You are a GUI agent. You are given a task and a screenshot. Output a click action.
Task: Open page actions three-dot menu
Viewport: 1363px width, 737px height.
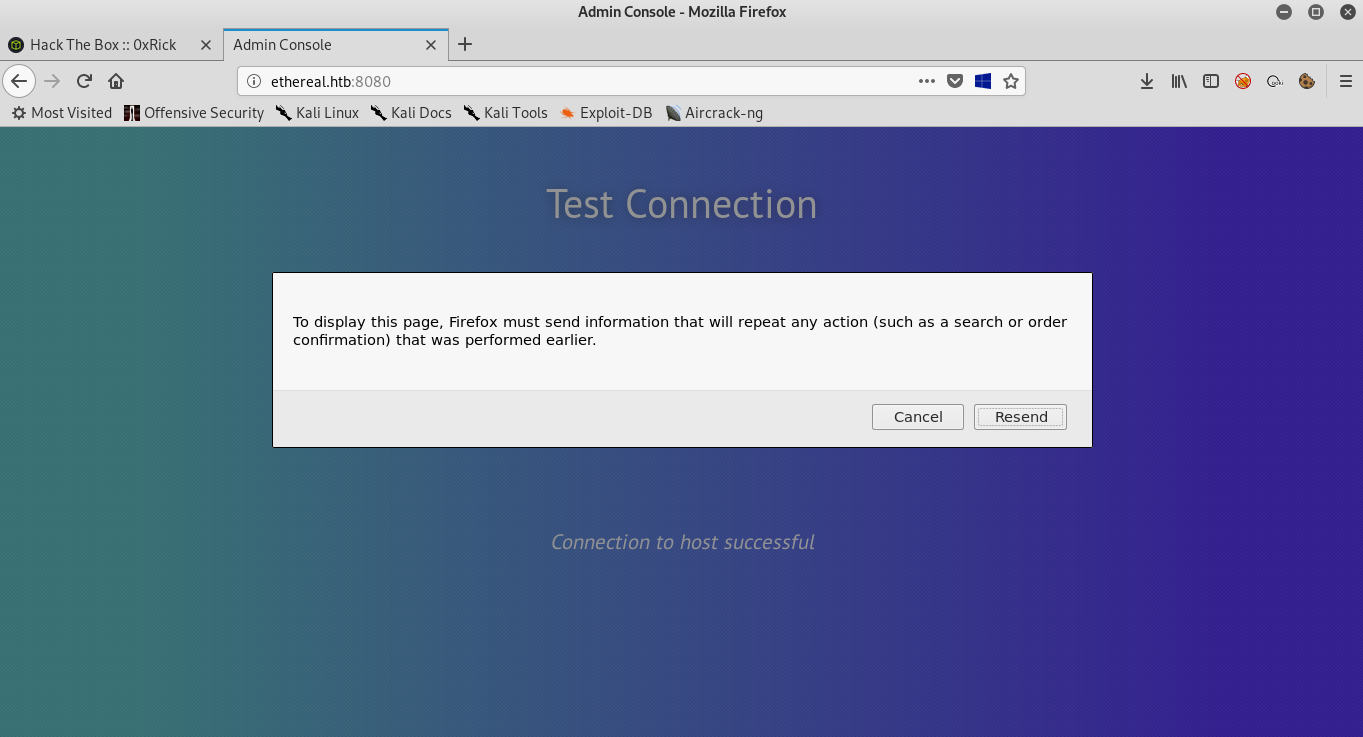[927, 81]
